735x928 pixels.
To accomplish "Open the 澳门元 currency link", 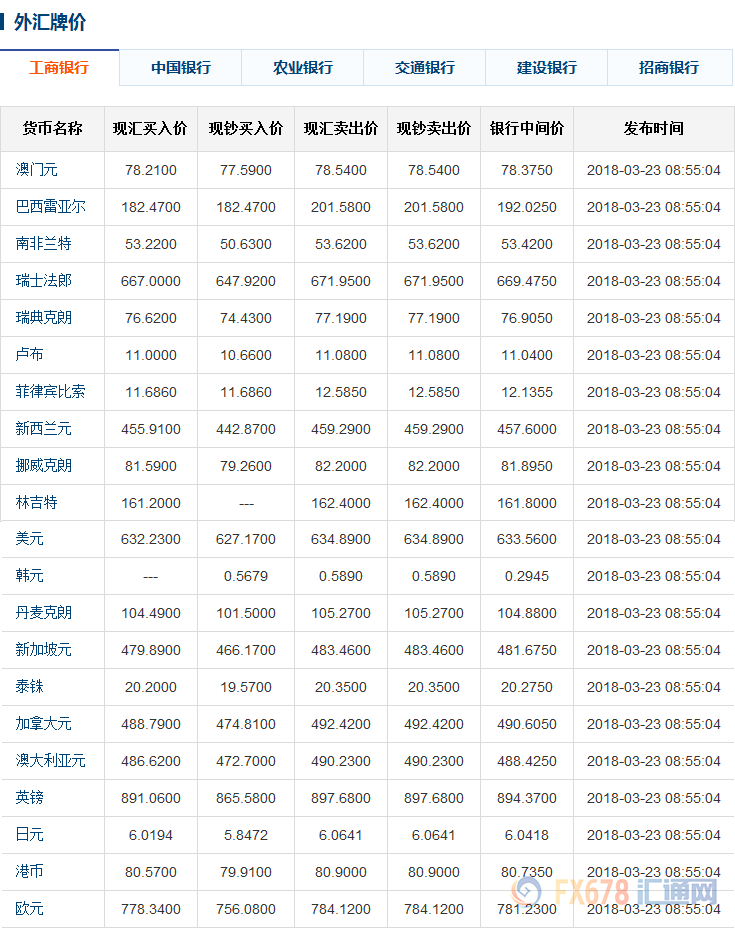I will 37,170.
